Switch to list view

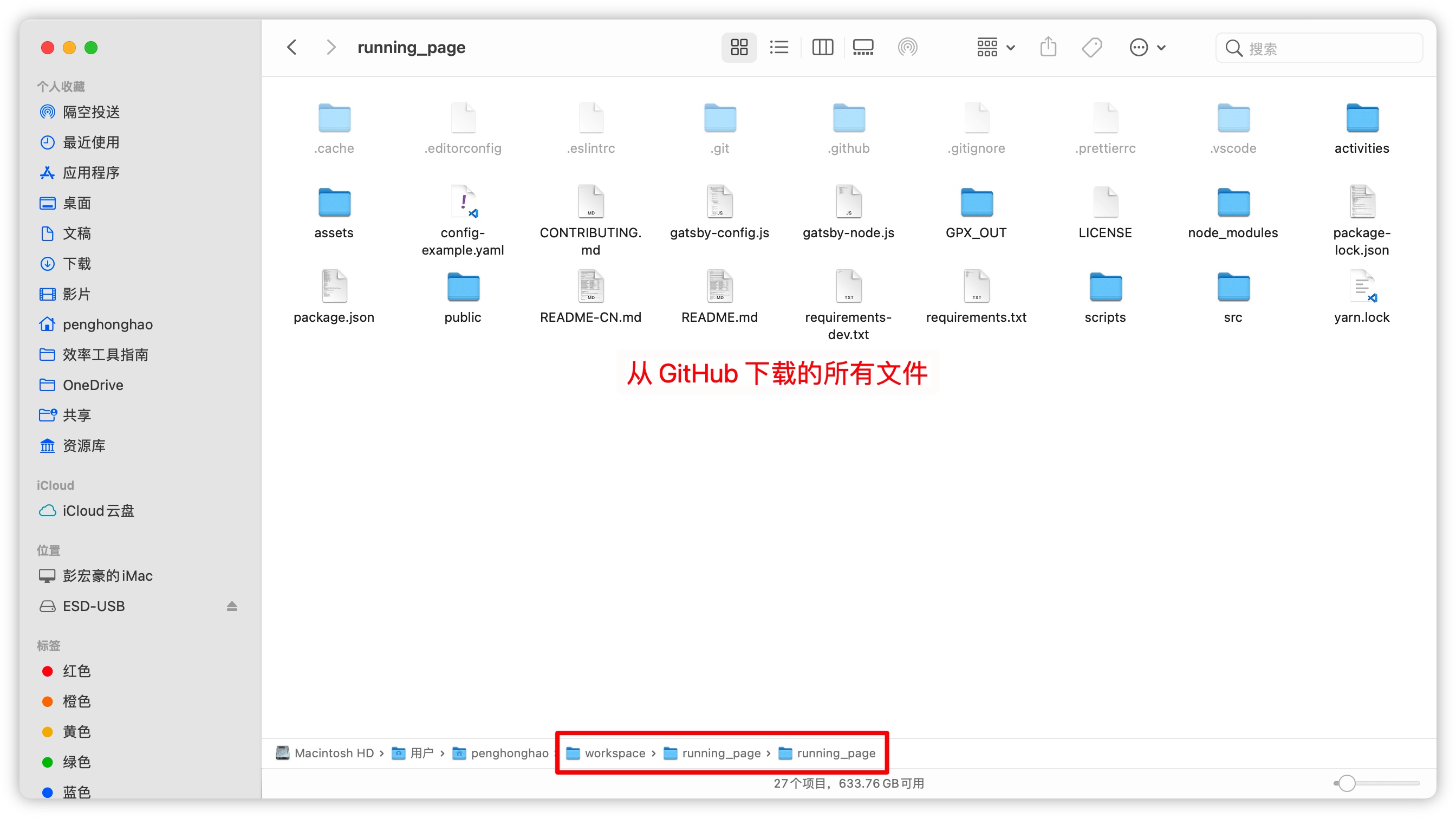[x=779, y=48]
